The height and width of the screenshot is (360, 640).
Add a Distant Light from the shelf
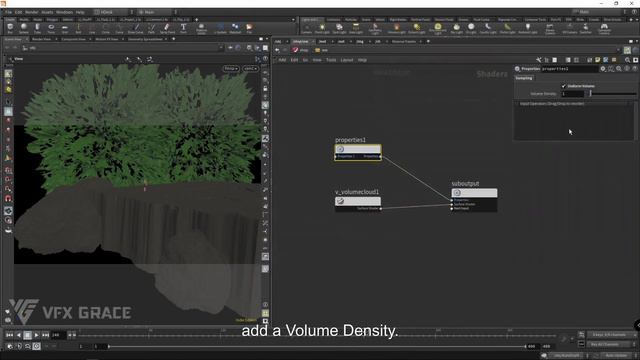coord(417,29)
